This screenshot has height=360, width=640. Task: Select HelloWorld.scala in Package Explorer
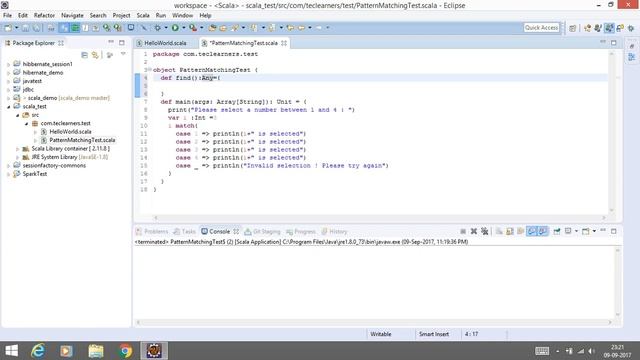coord(70,132)
